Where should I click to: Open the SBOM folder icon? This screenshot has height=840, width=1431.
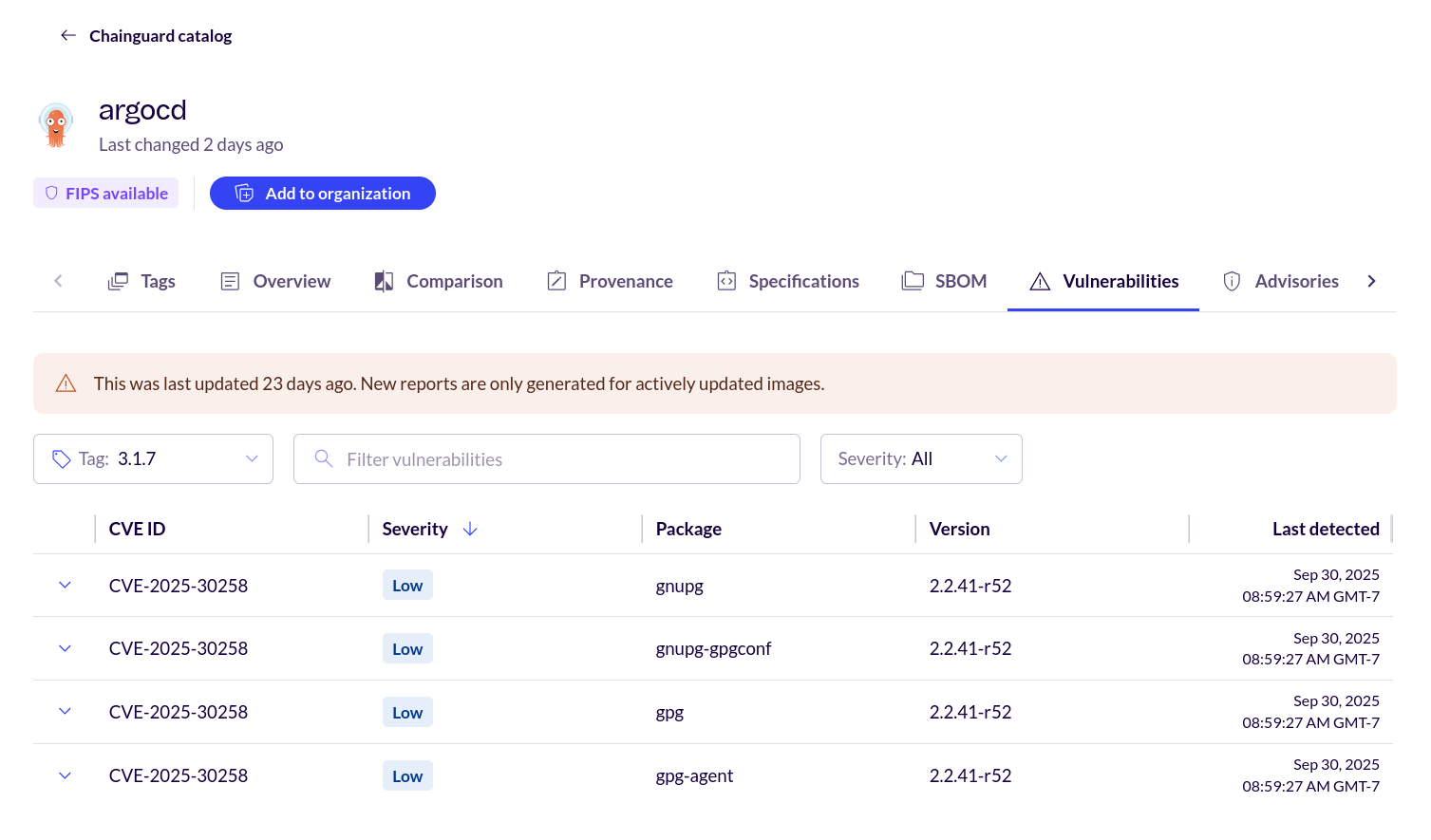pyautogui.click(x=913, y=281)
